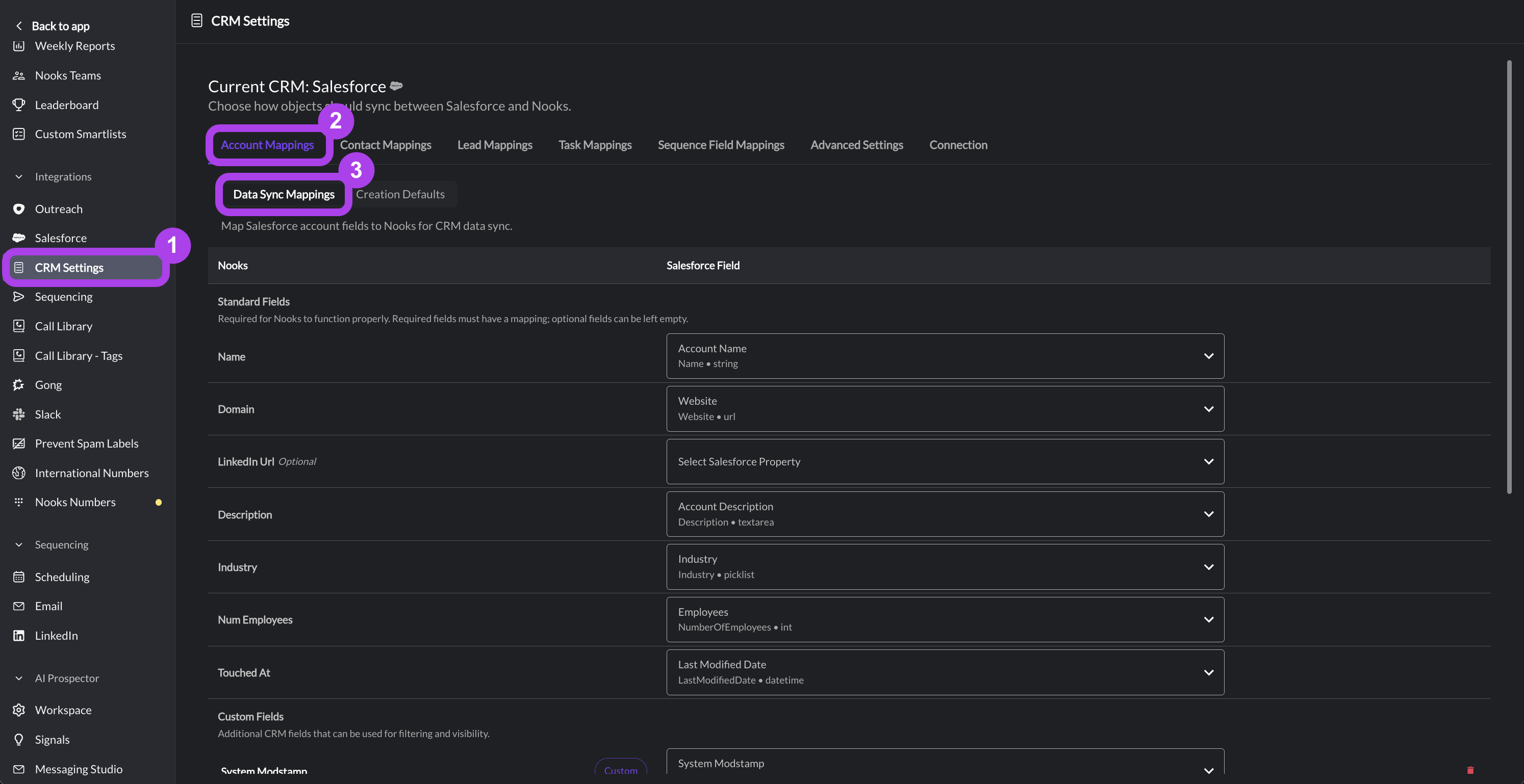The width and height of the screenshot is (1524, 784).
Task: Click the Outreach icon in sidebar
Action: point(19,208)
